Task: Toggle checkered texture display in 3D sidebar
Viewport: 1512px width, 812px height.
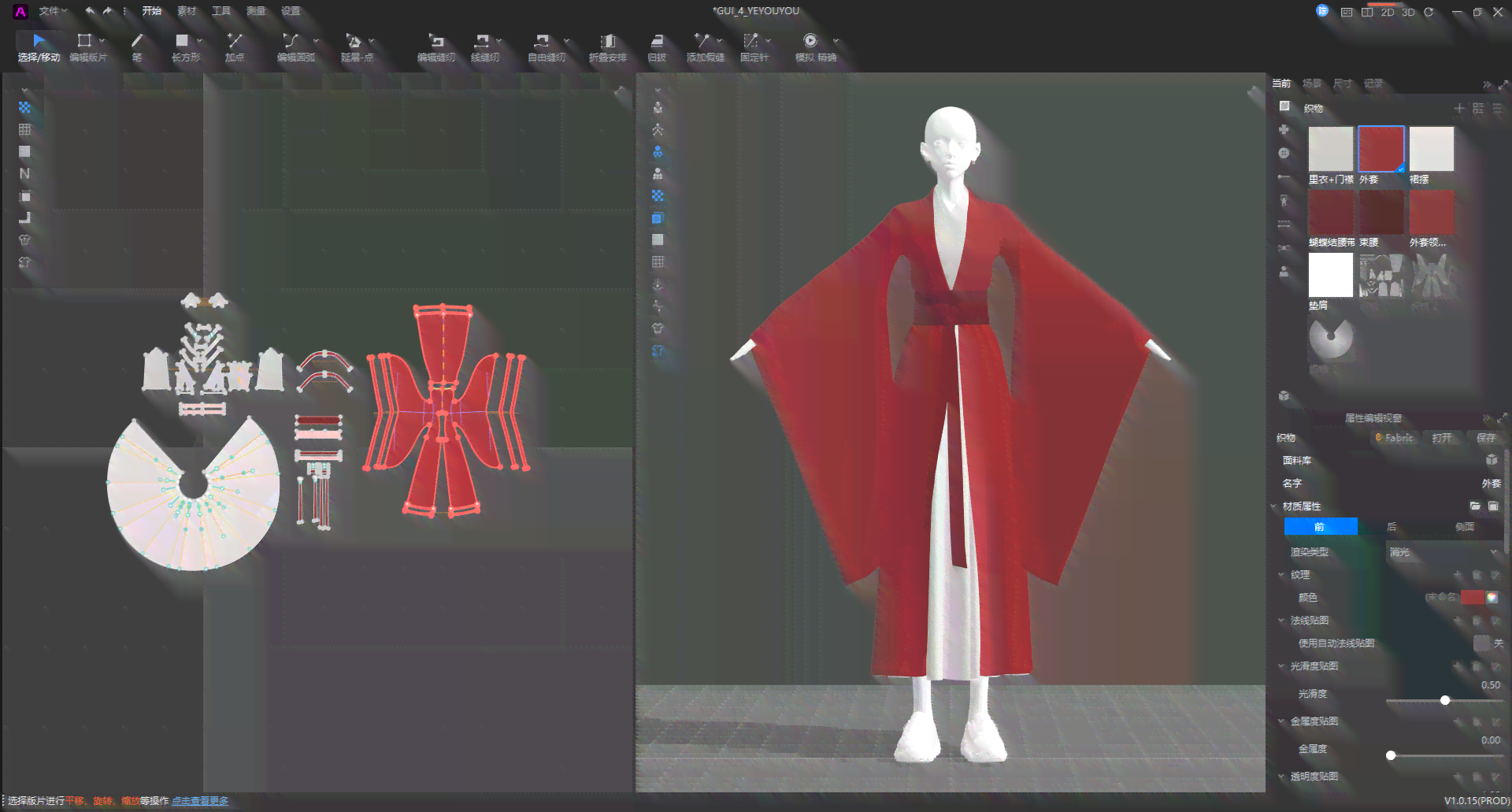Action: pyautogui.click(x=658, y=195)
